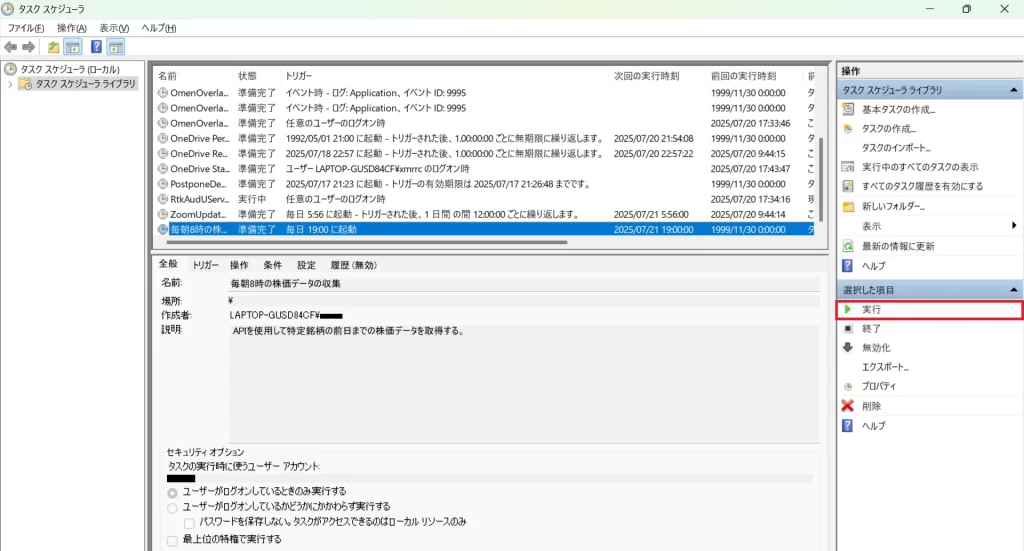
Task: Click the 最新の情報に更新 refresh icon
Action: pos(848,246)
